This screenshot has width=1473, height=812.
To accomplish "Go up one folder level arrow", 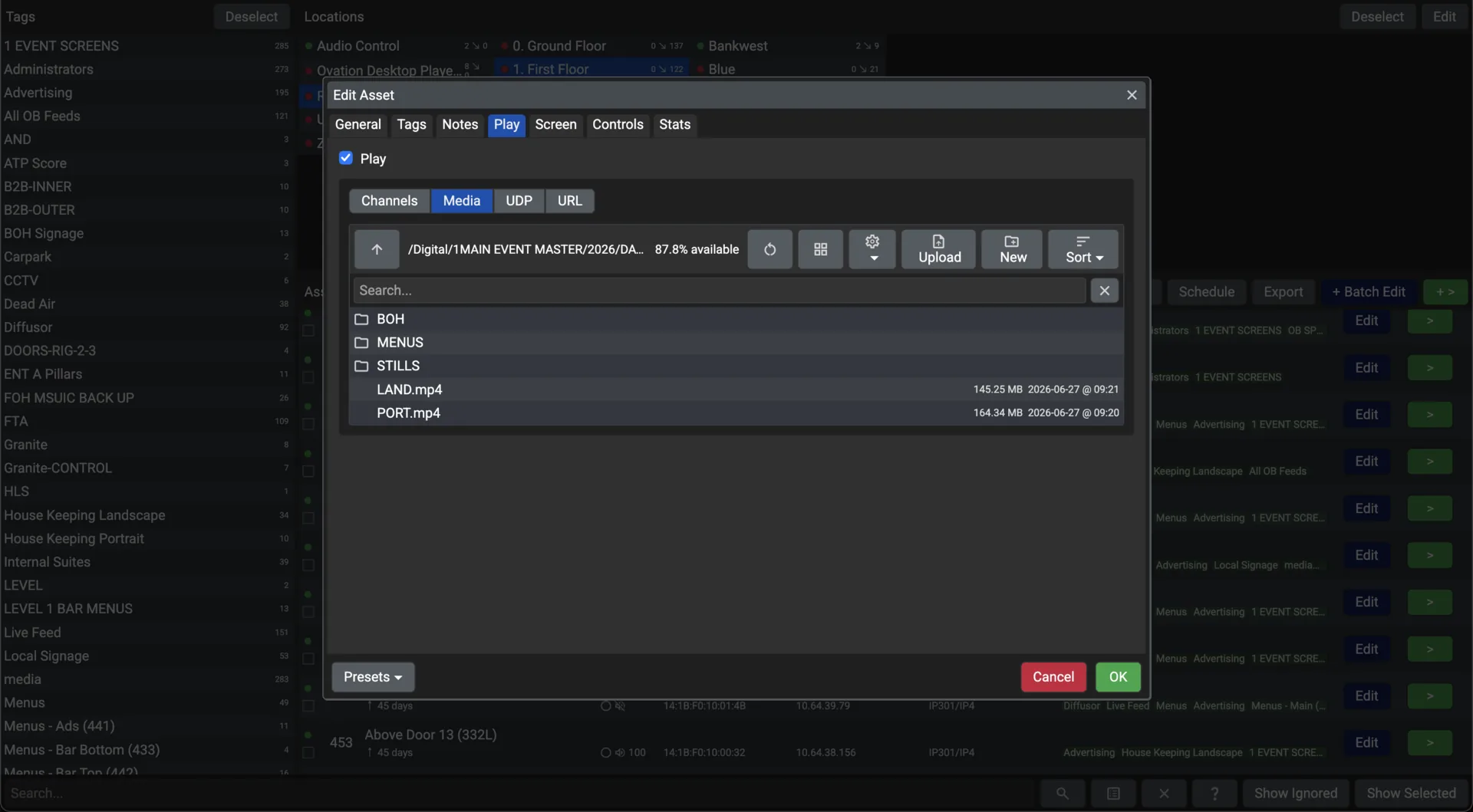I will (x=377, y=249).
